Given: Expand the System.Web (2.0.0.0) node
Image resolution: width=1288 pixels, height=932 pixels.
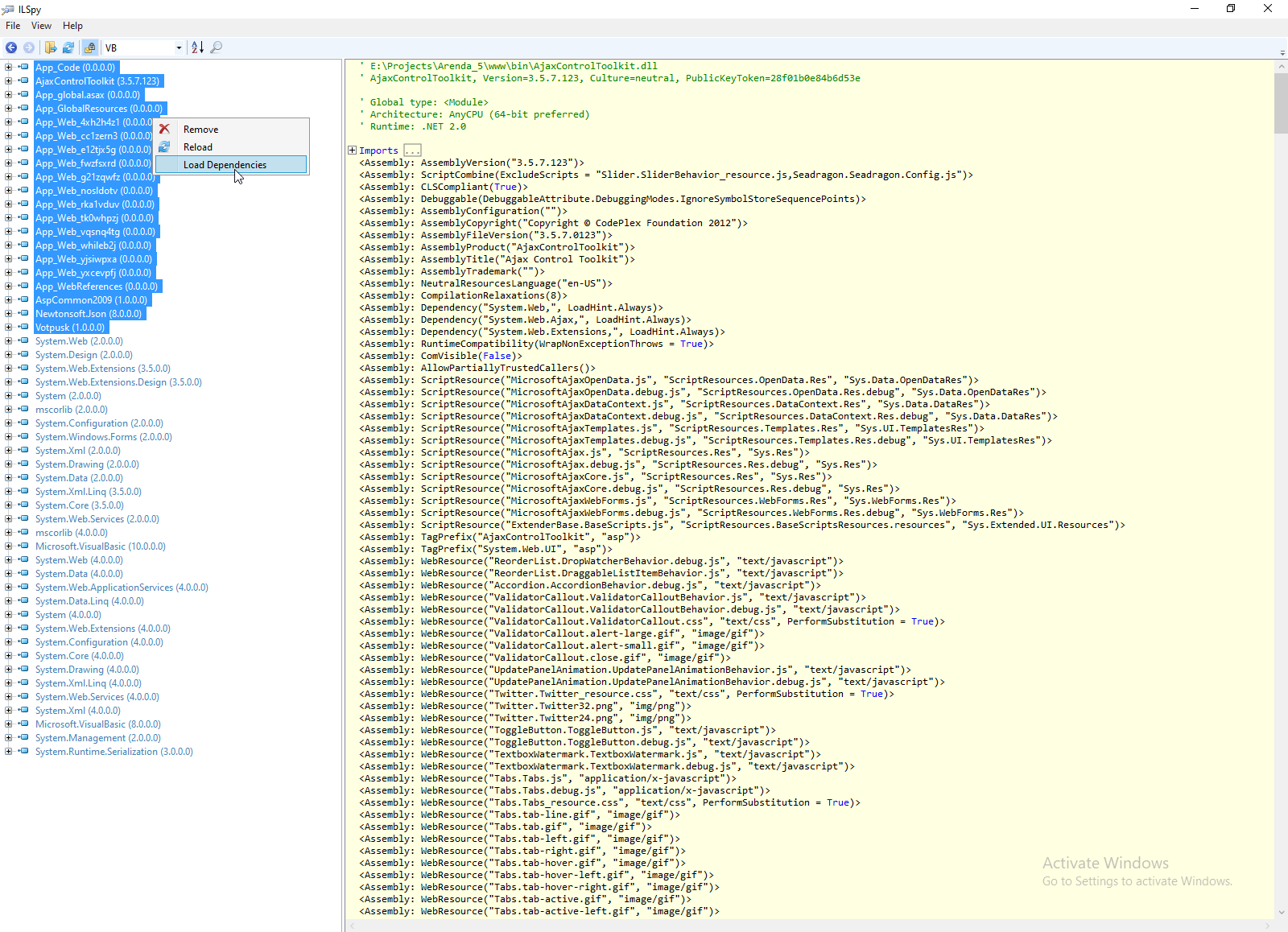Looking at the screenshot, I should click(x=8, y=341).
